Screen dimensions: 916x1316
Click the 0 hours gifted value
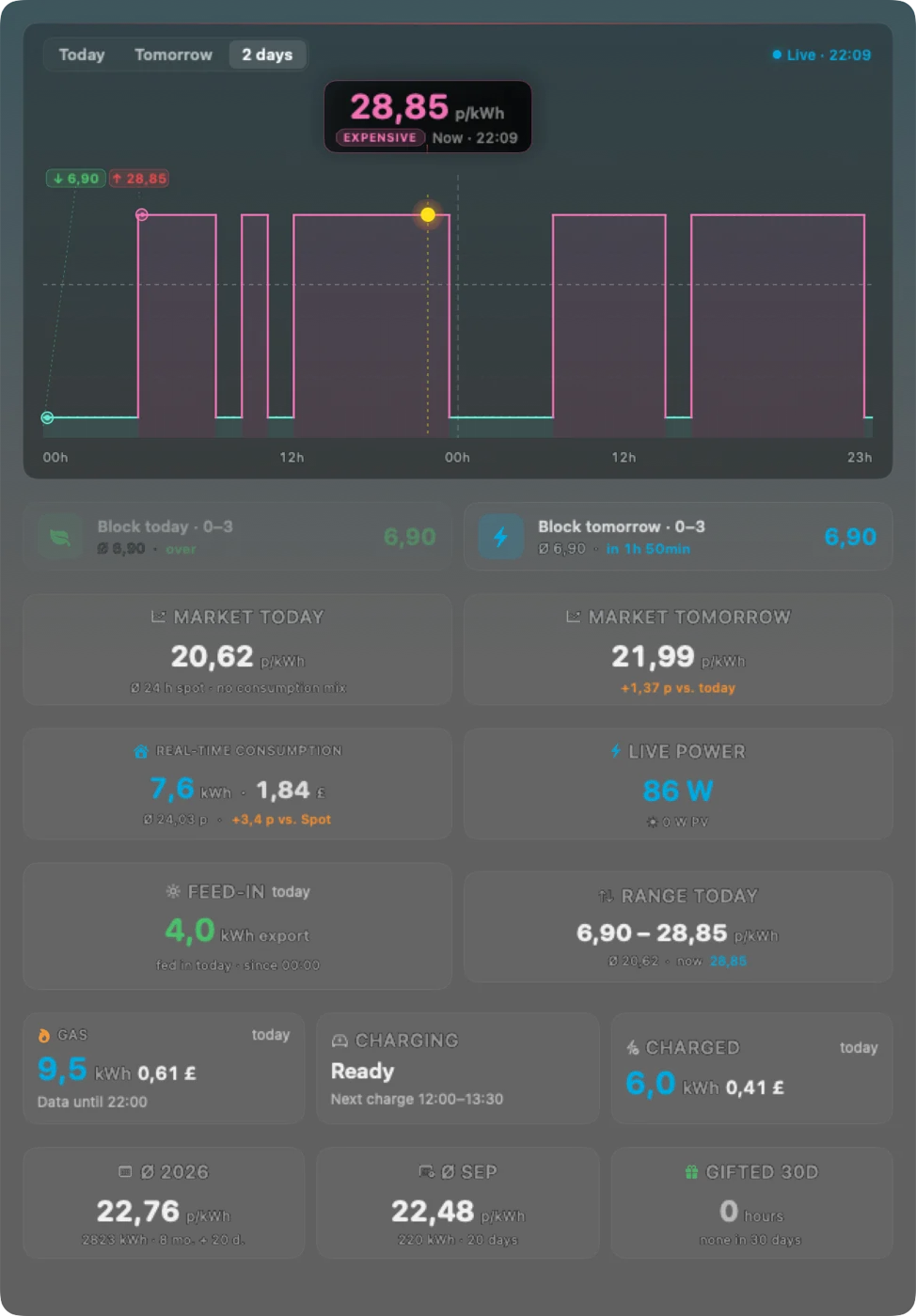tap(751, 1212)
